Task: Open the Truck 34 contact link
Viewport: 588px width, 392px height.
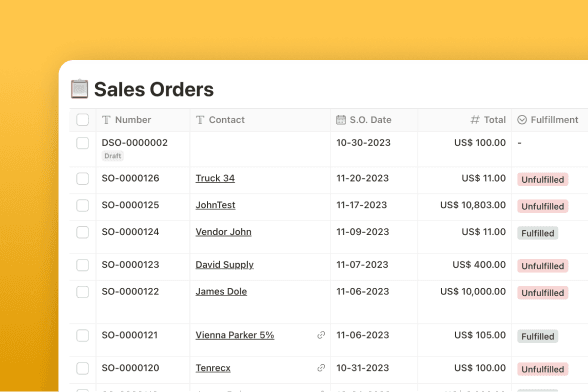Action: tap(215, 178)
